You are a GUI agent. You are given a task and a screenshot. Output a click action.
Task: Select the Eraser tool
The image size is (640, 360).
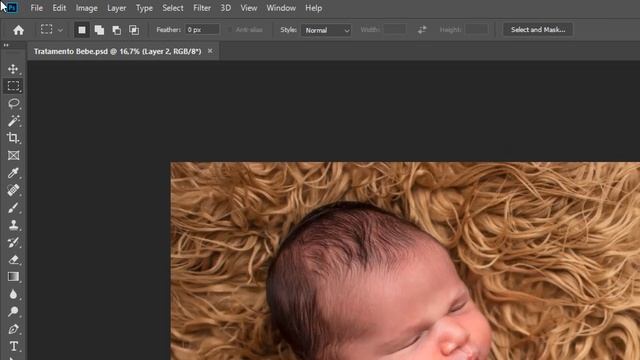click(13, 260)
